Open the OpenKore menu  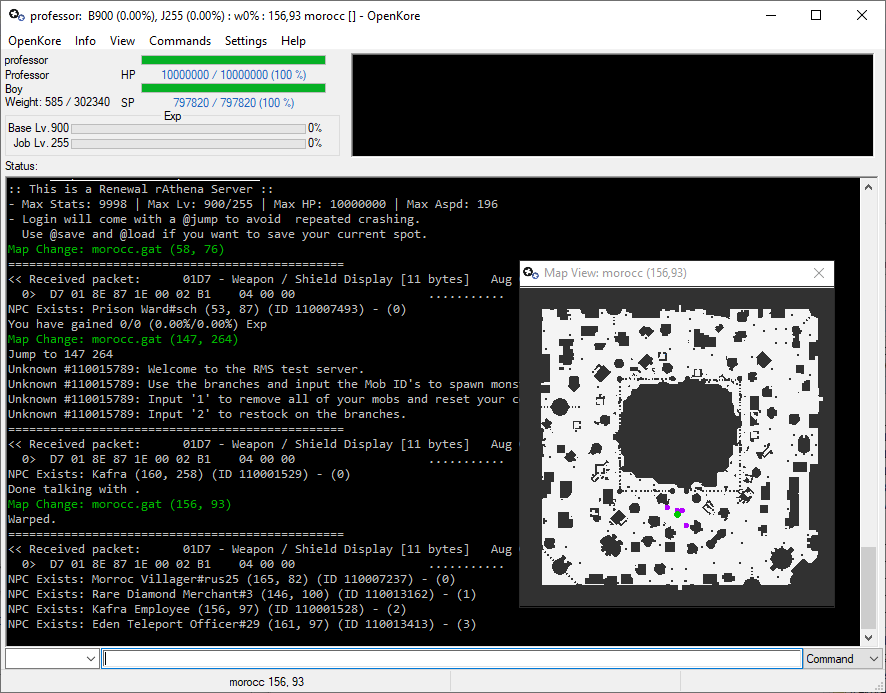coord(34,41)
